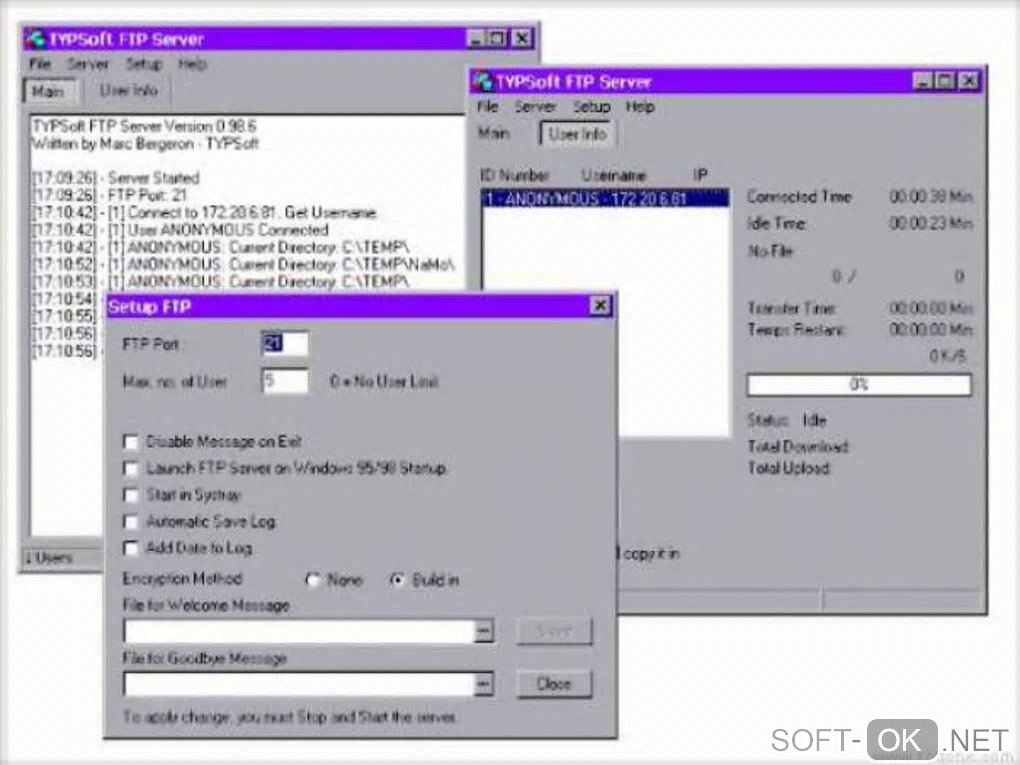
Task: Maximize the left TYPSoft FTP Server window
Action: [497, 39]
